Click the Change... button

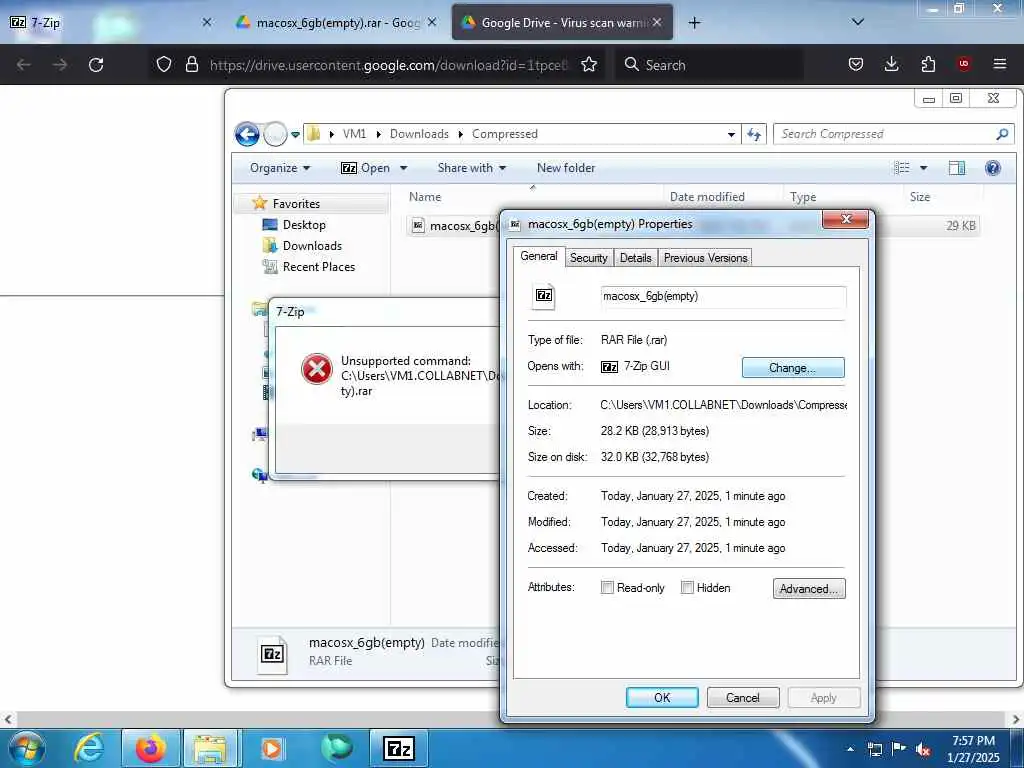pos(793,368)
